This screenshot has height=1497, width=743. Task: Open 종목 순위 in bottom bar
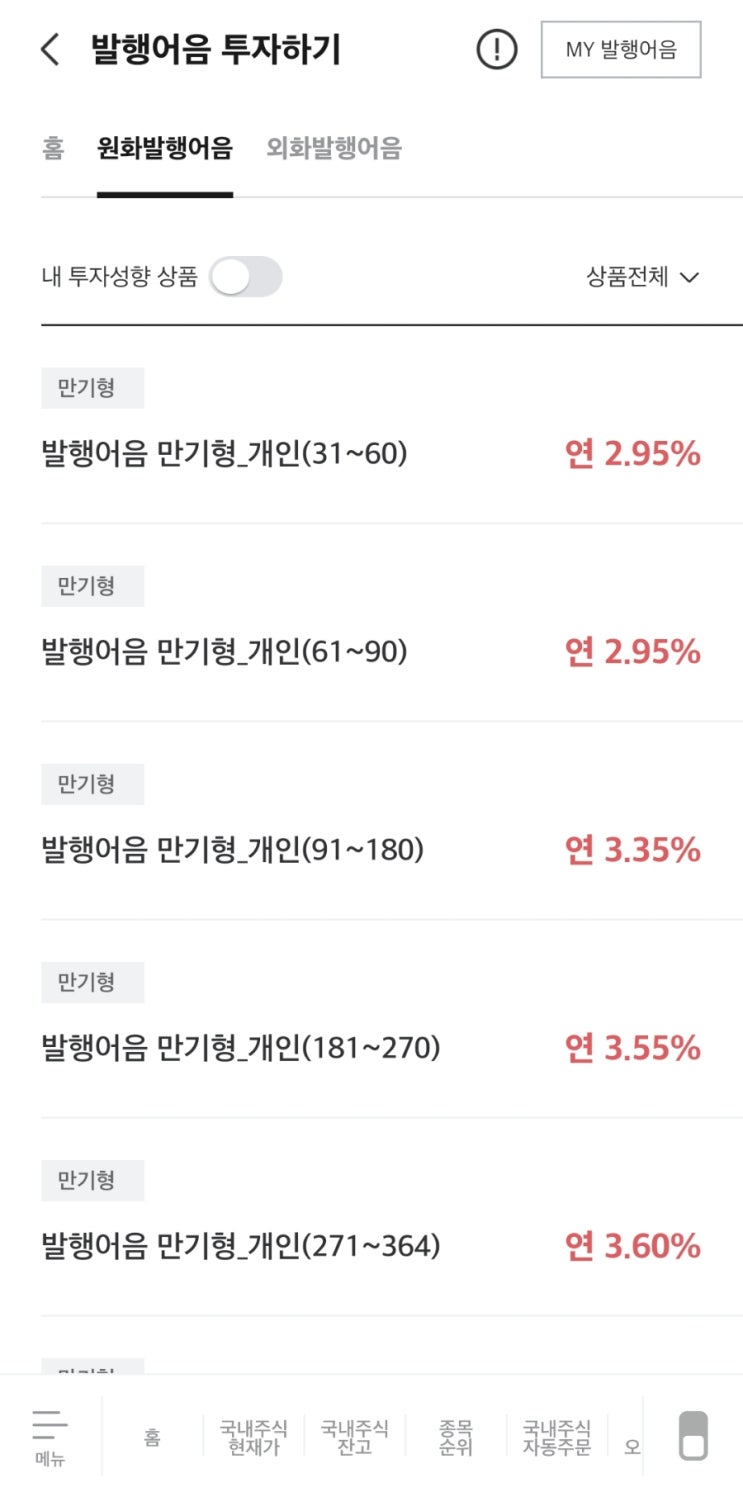point(456,1437)
